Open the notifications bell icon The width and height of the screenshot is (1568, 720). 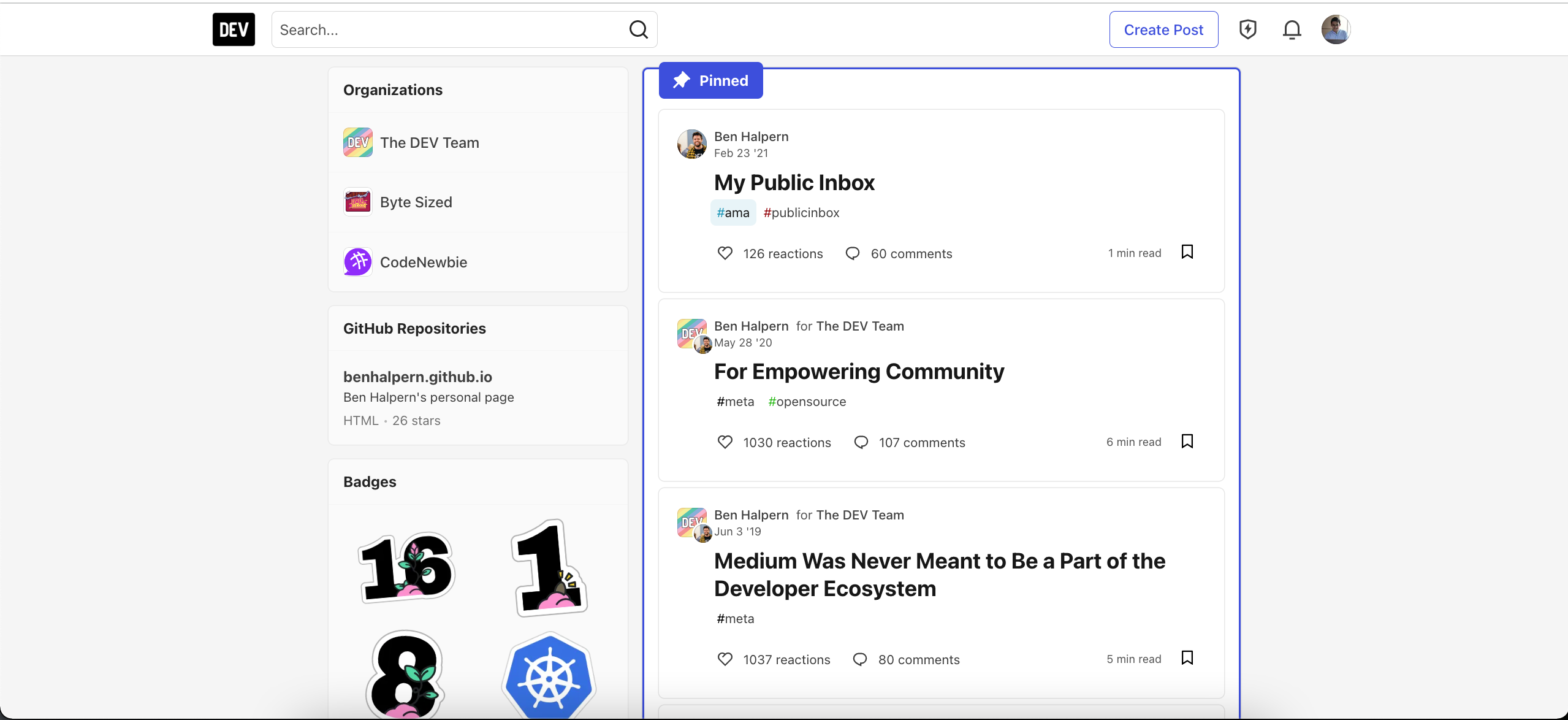pos(1292,29)
